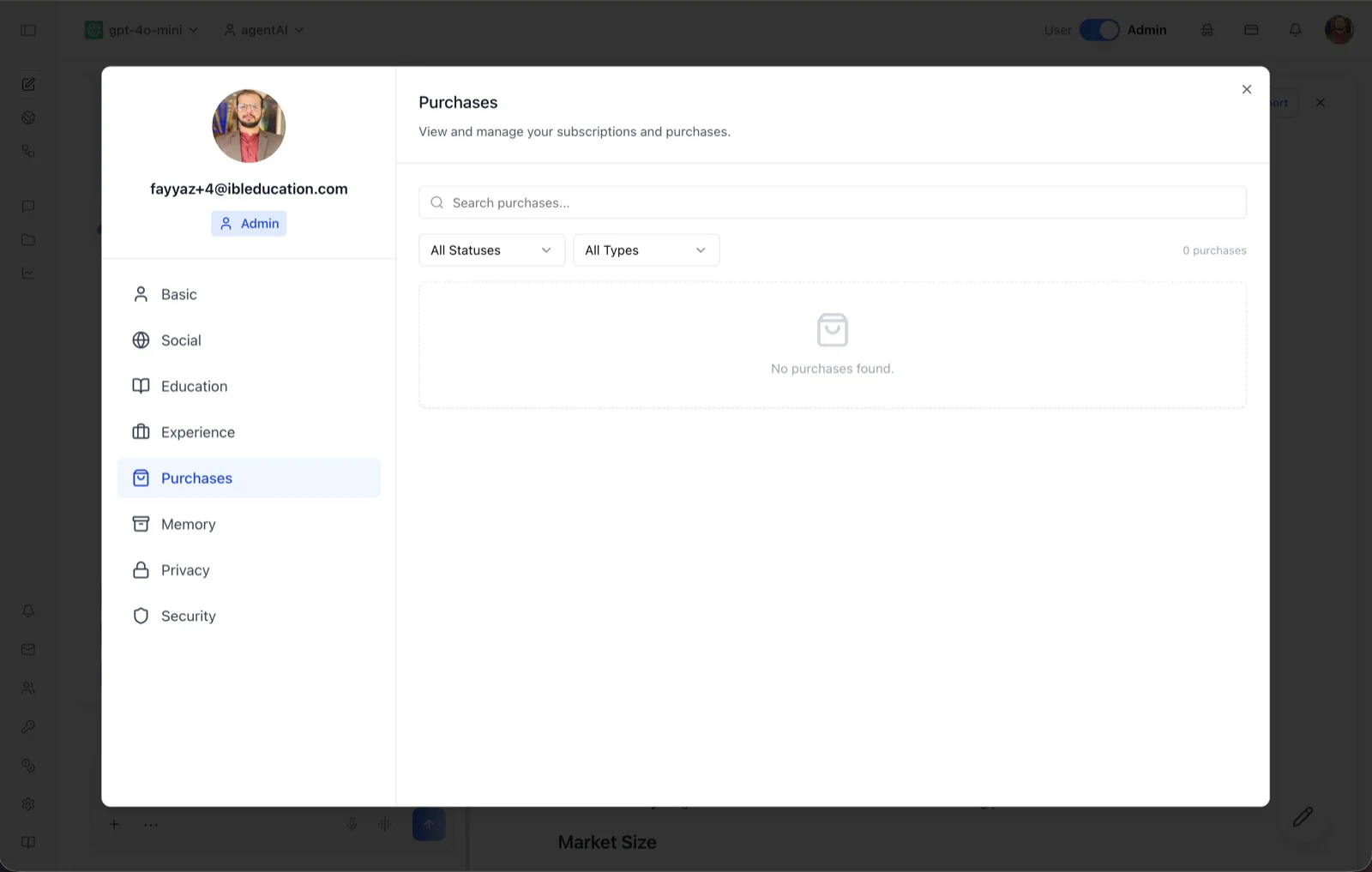Click the 'No purchases found.' message
Image resolution: width=1372 pixels, height=872 pixels.
[832, 369]
